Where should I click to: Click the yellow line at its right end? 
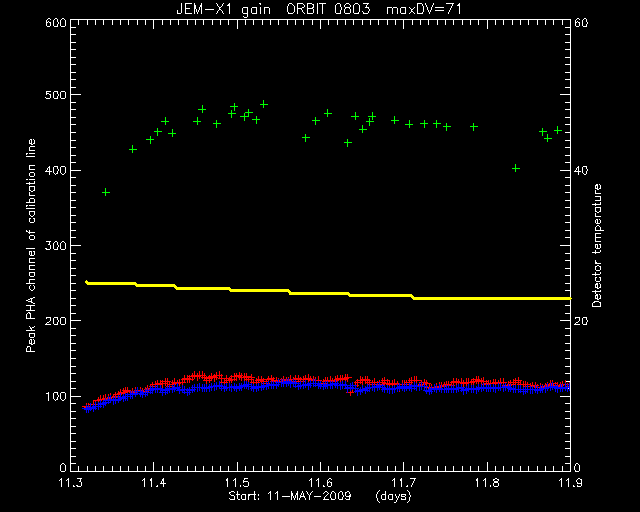(569, 298)
